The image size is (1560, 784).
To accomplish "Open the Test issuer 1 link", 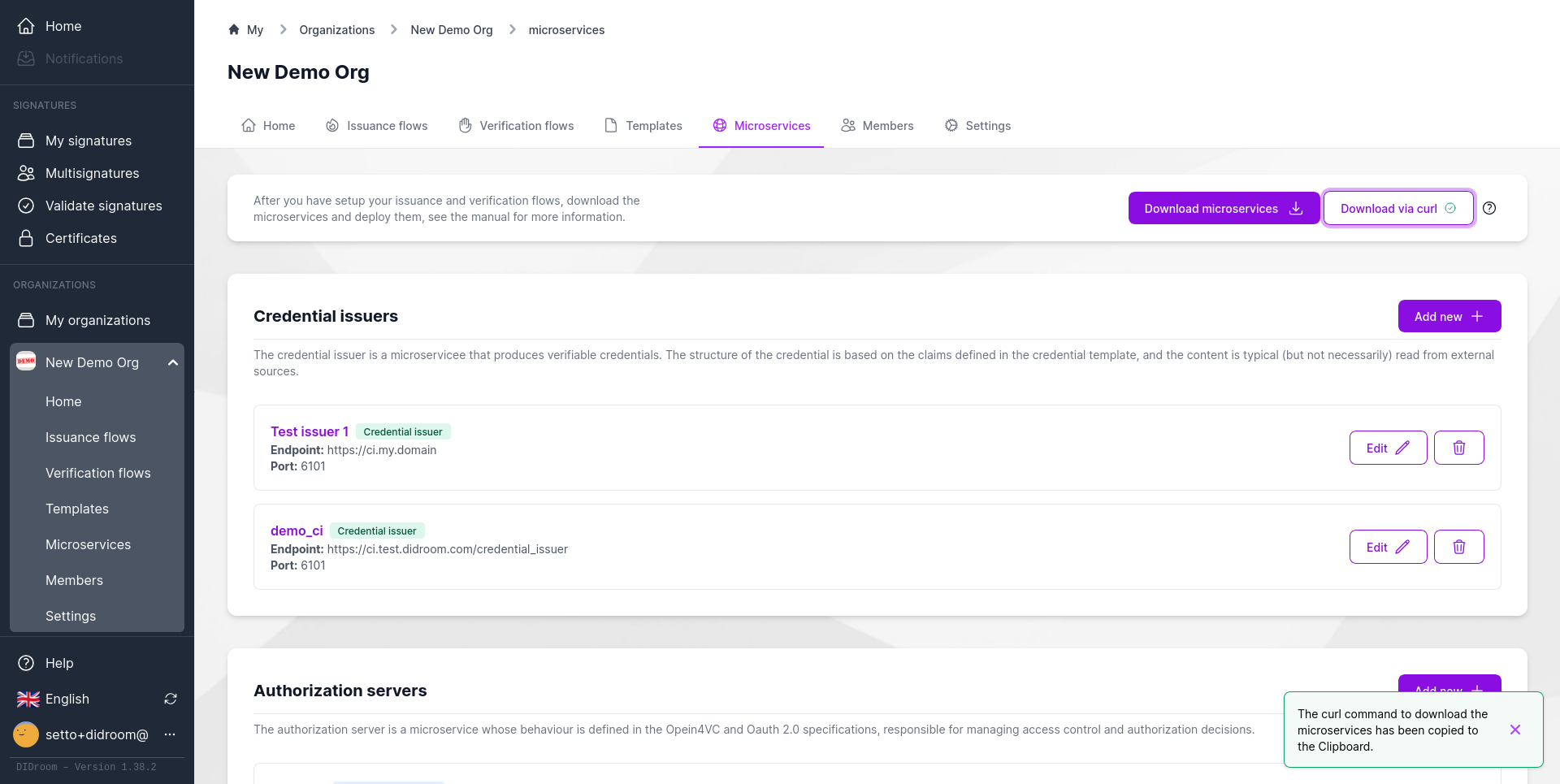I will coord(309,431).
